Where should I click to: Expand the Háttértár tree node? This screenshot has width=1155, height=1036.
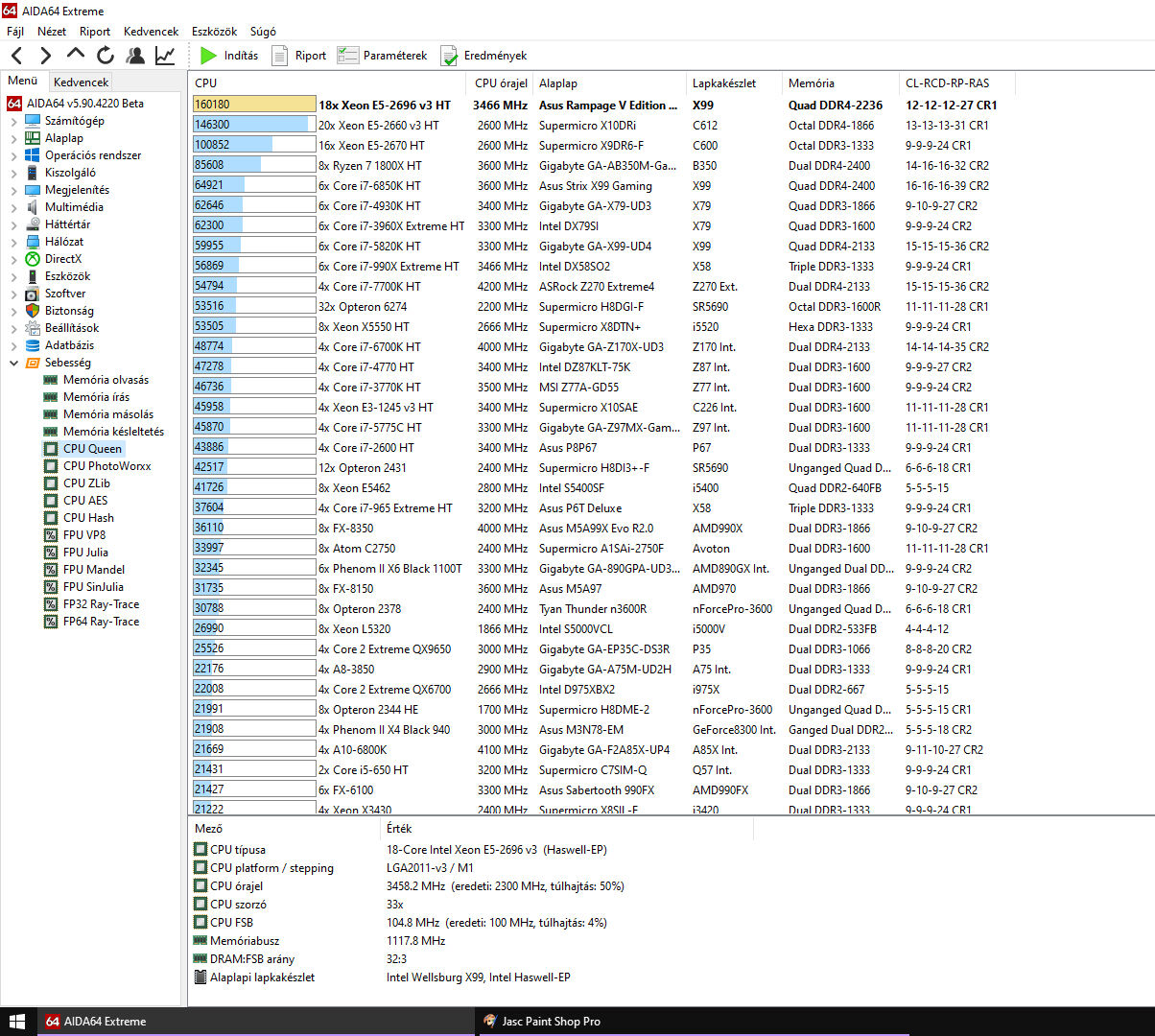pyautogui.click(x=13, y=224)
